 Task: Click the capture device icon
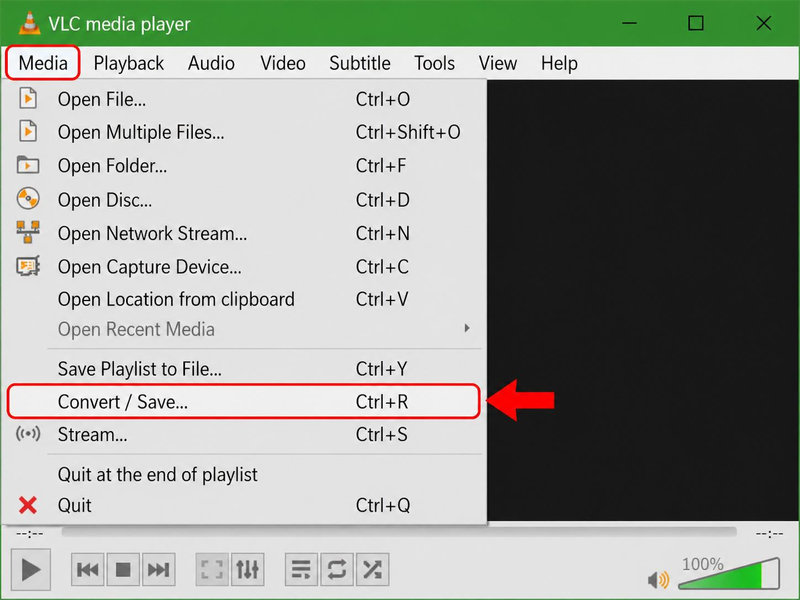[x=28, y=266]
